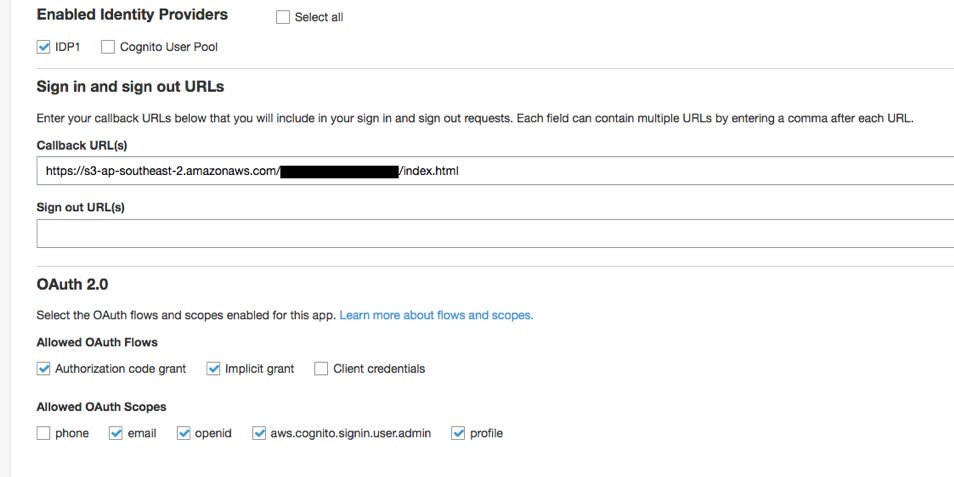The image size is (954, 477).
Task: Uncheck the profile scope
Action: click(x=458, y=433)
